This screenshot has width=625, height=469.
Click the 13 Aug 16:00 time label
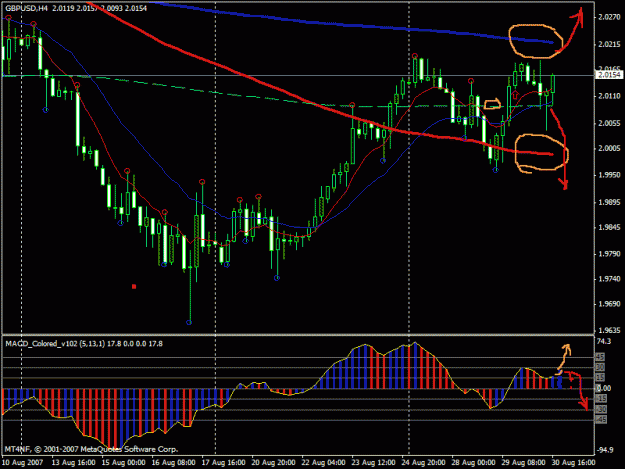(x=74, y=463)
